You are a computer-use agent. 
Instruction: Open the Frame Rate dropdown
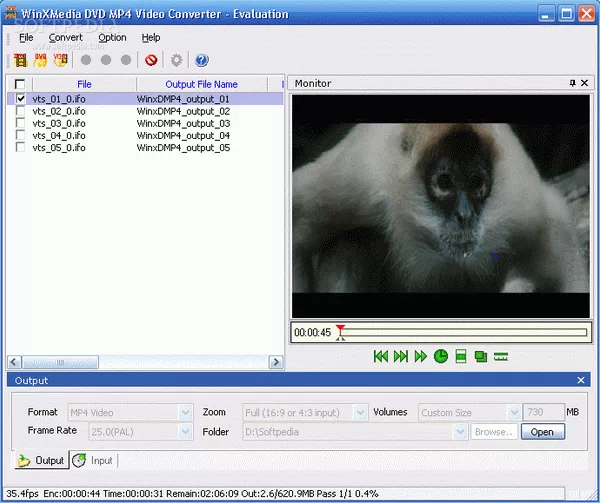tap(184, 432)
